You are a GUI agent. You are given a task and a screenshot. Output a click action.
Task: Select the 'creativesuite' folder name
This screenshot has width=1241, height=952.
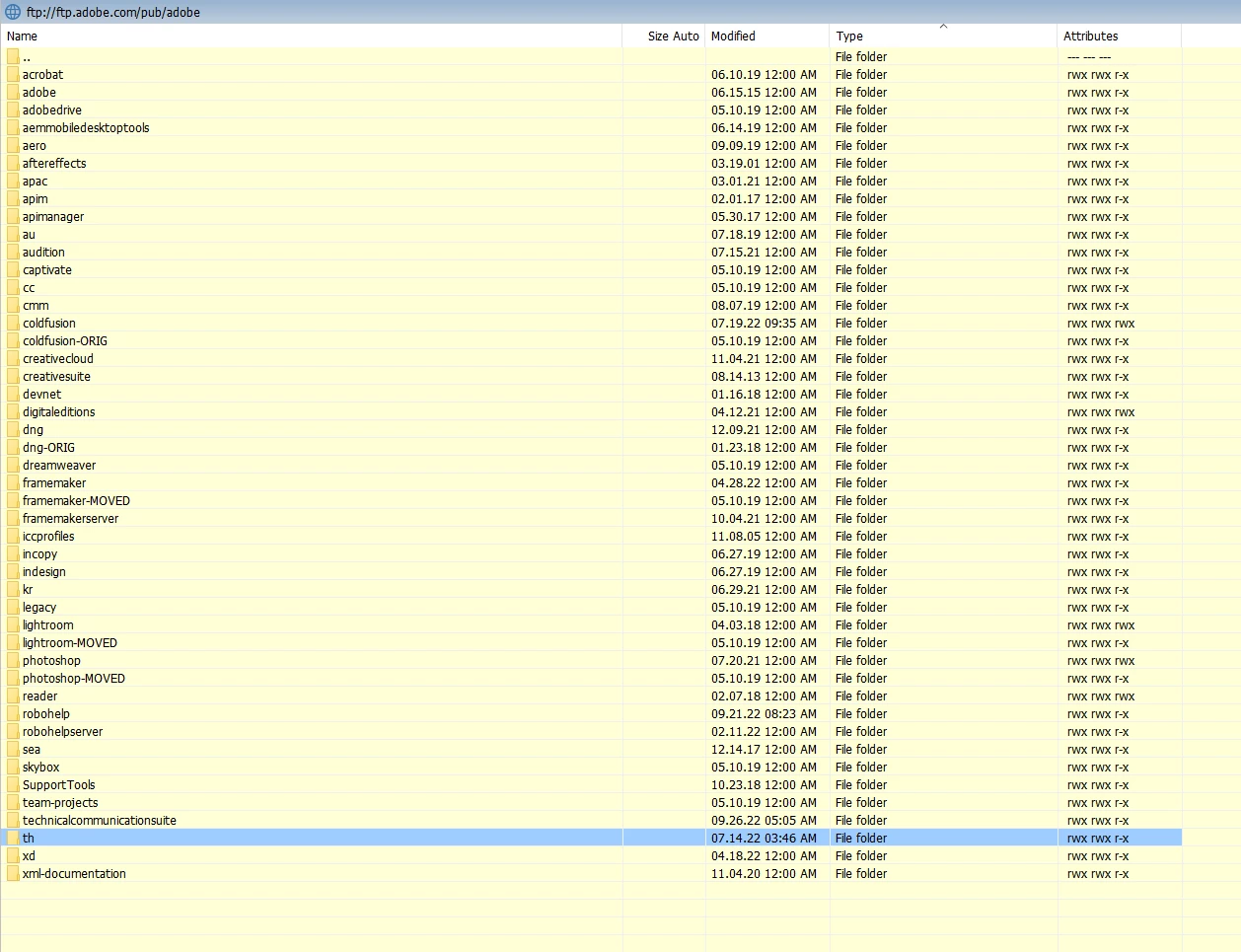56,376
